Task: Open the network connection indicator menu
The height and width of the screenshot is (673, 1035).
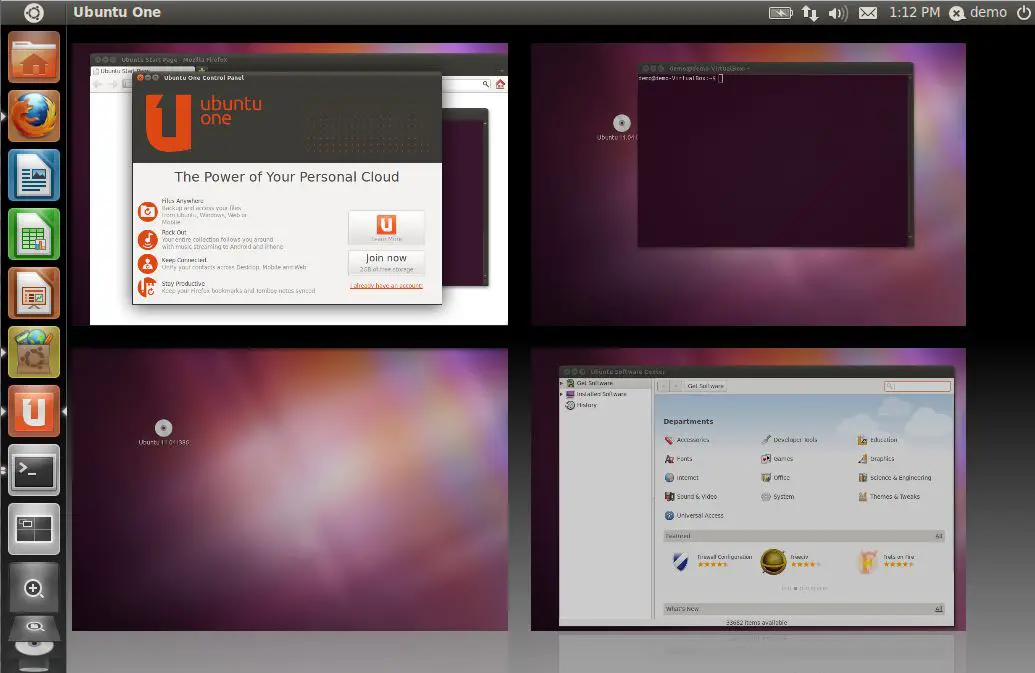Action: (x=810, y=13)
